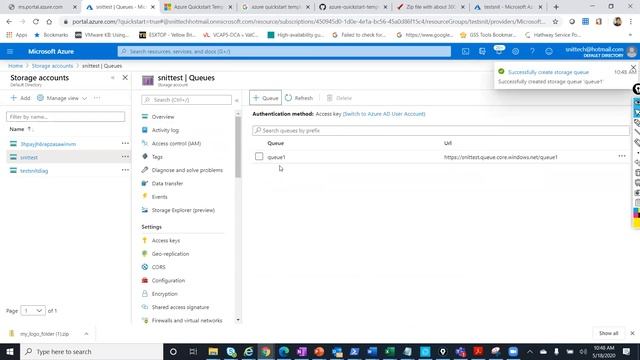Switch to the Azure Quickstart Templates tab

coord(198,7)
